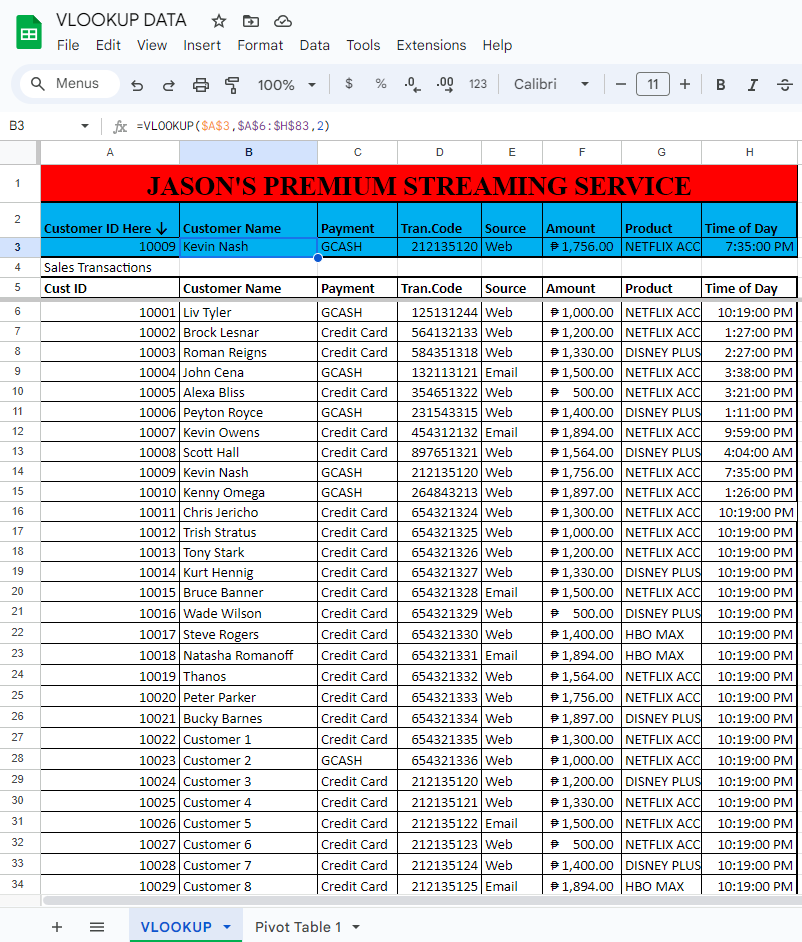The height and width of the screenshot is (942, 802).
Task: Check cloud save status icon
Action: [283, 22]
